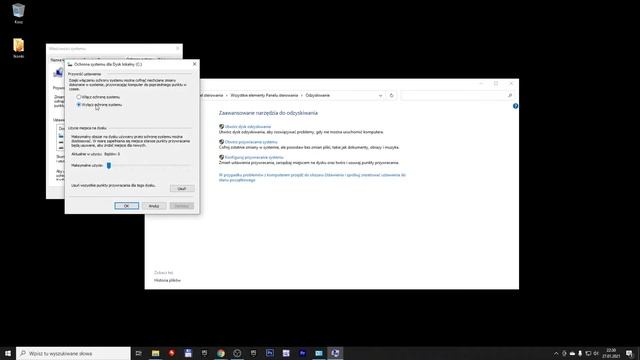Select the folder icon on the desktop
The image size is (640, 360).
click(x=18, y=48)
